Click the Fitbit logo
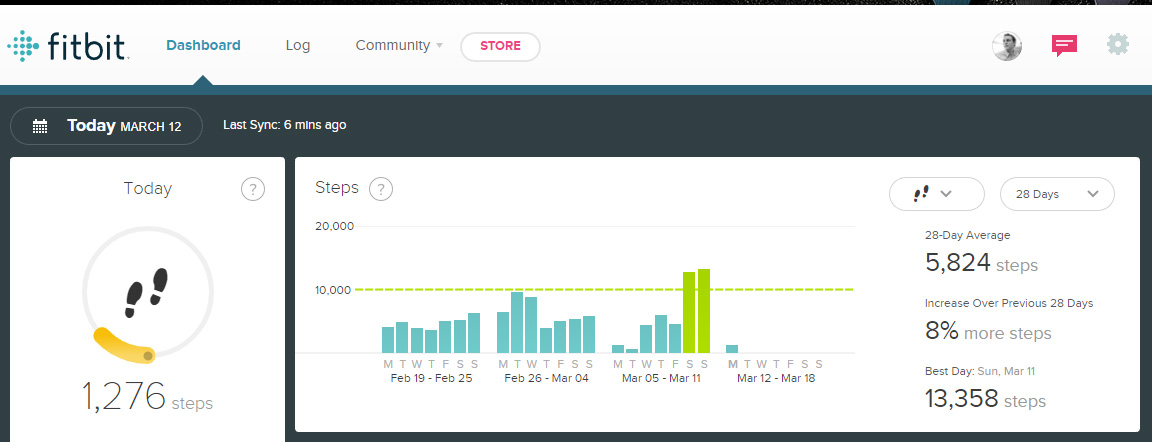Image resolution: width=1152 pixels, height=442 pixels. [69, 46]
